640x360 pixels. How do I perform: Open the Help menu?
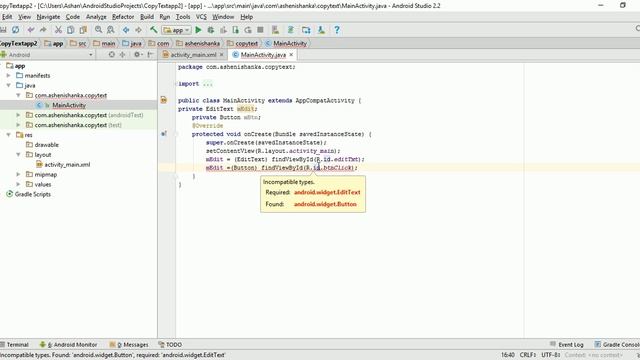(x=247, y=17)
